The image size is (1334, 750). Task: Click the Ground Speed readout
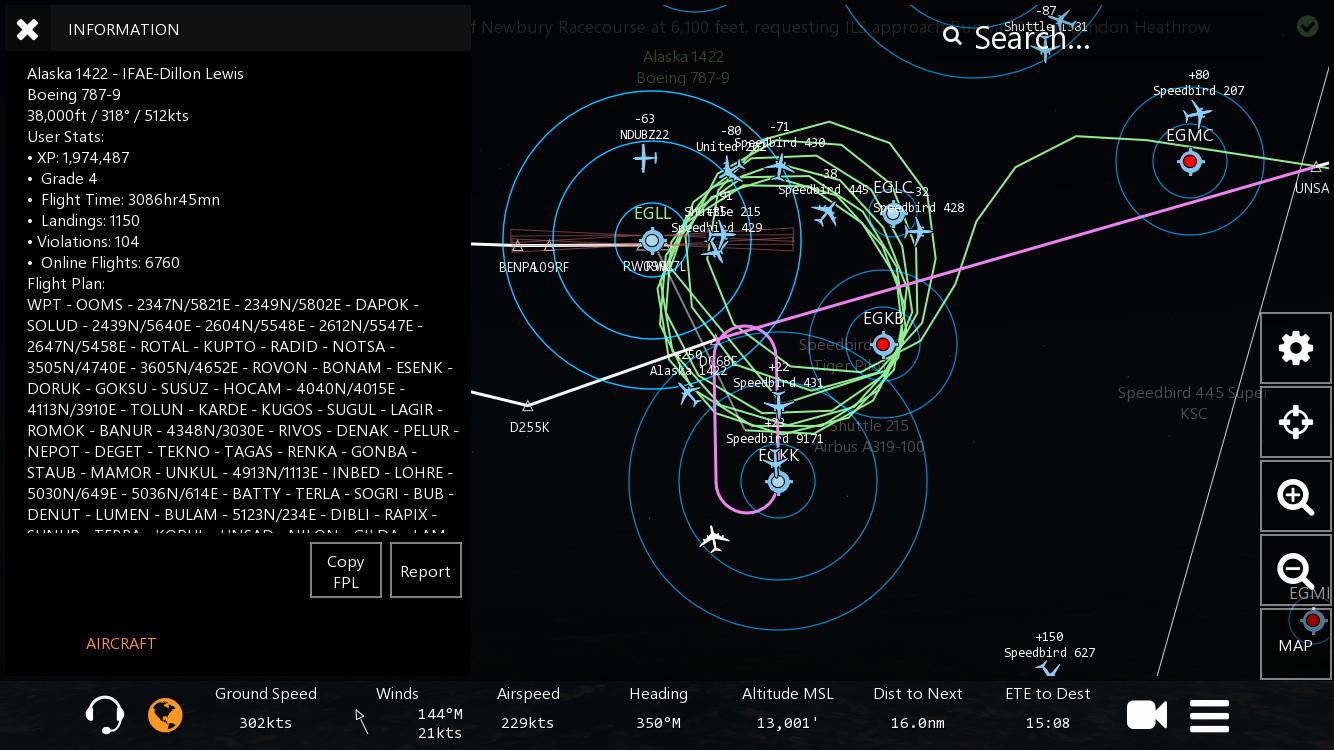tap(266, 708)
